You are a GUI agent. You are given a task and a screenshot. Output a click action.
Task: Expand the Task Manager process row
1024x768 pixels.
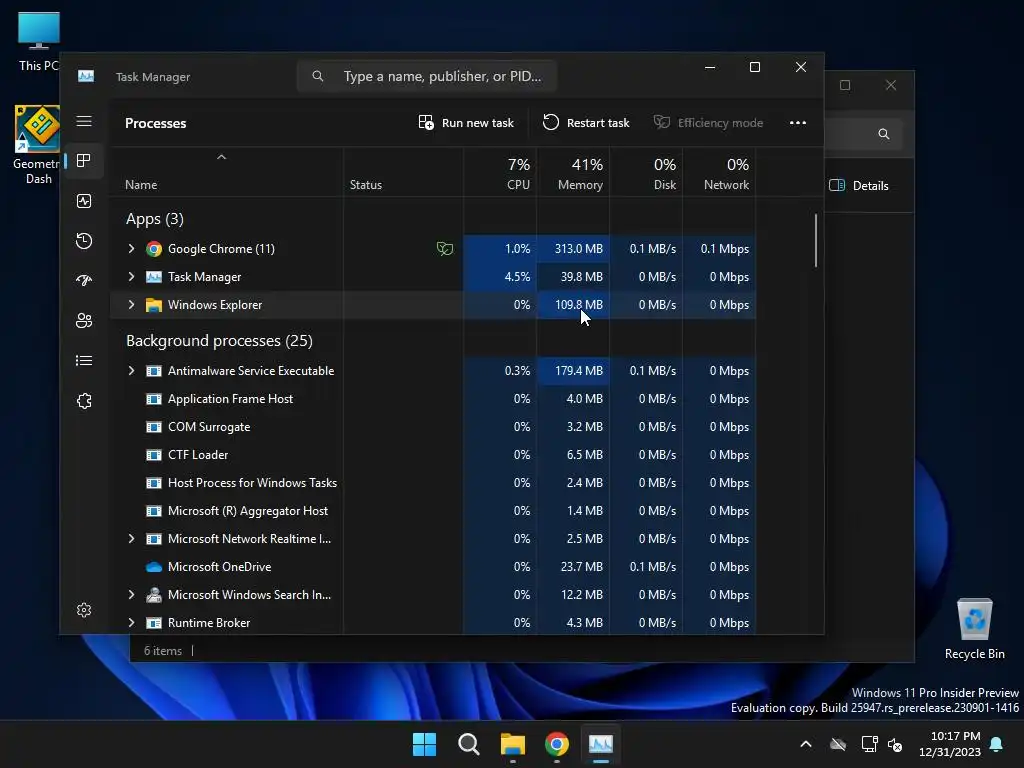click(131, 277)
